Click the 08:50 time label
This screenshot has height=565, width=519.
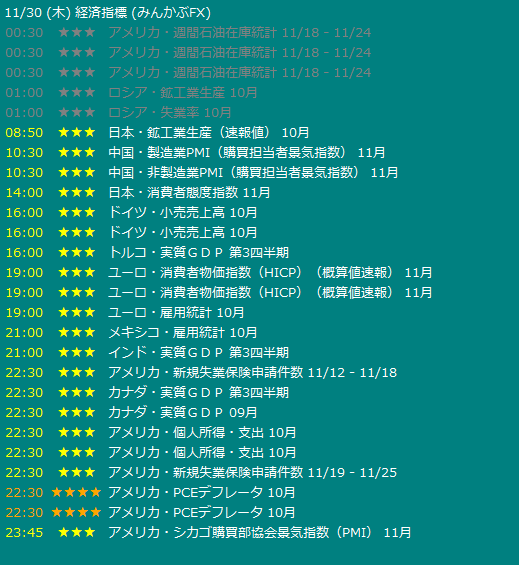coord(24,133)
